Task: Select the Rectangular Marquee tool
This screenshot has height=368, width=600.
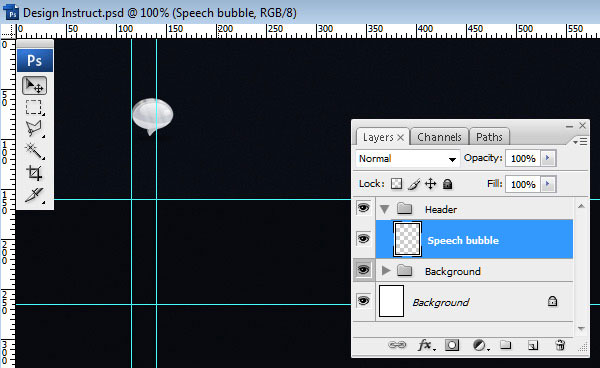Action: tap(34, 107)
